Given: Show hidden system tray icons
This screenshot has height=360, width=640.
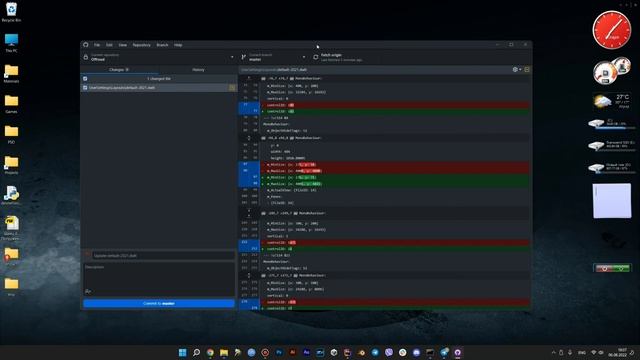Looking at the screenshot, I should [x=553, y=352].
